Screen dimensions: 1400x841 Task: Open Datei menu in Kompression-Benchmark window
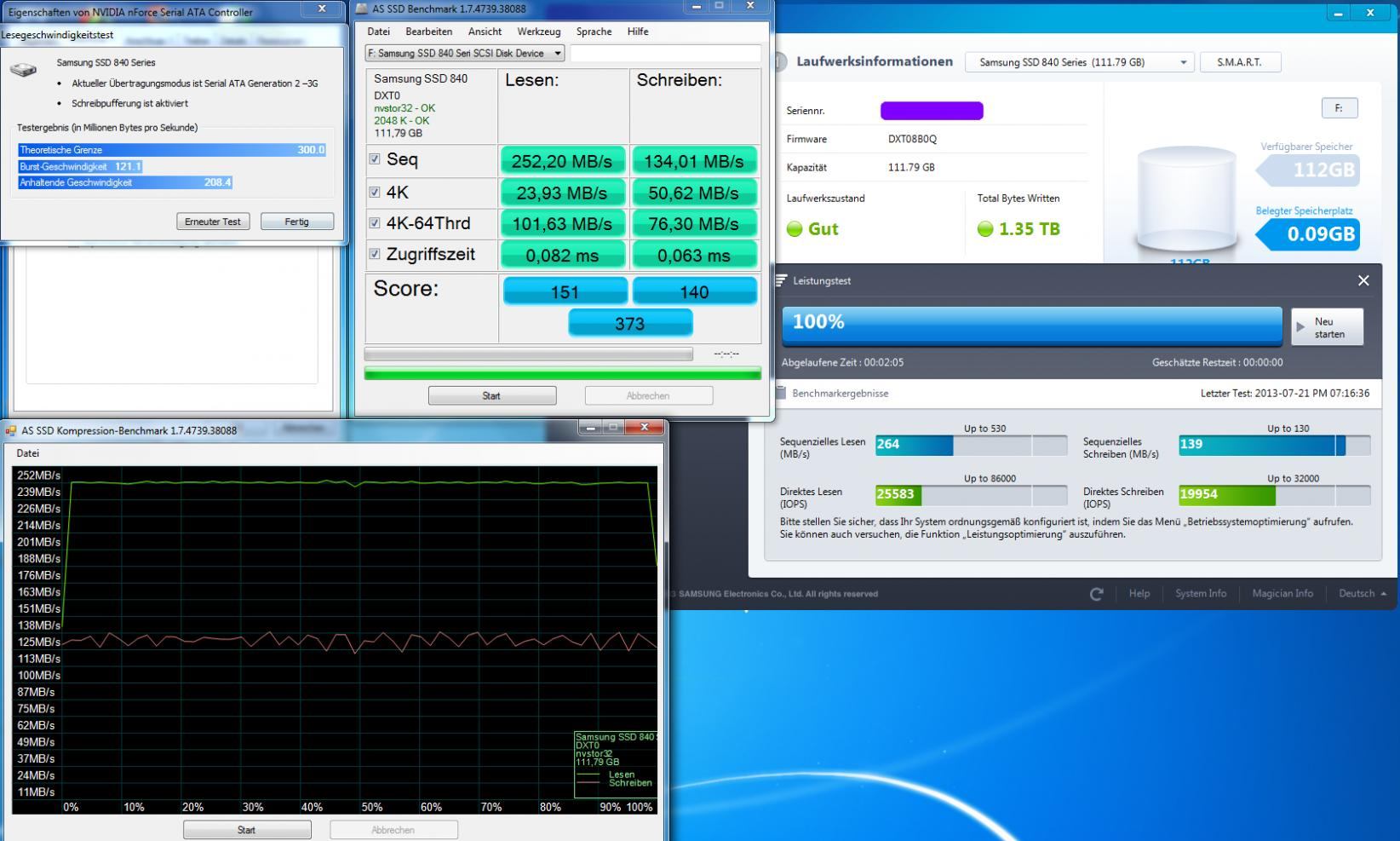point(27,453)
